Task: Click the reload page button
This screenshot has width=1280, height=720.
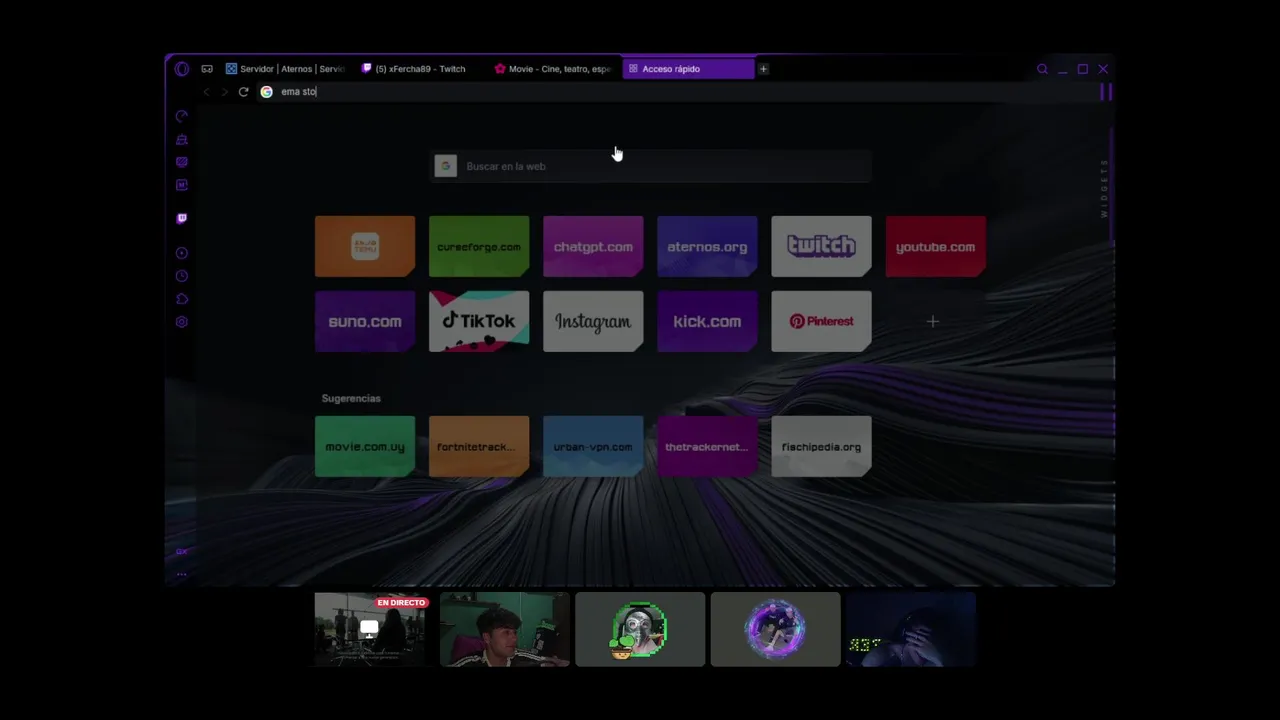Action: point(243,92)
